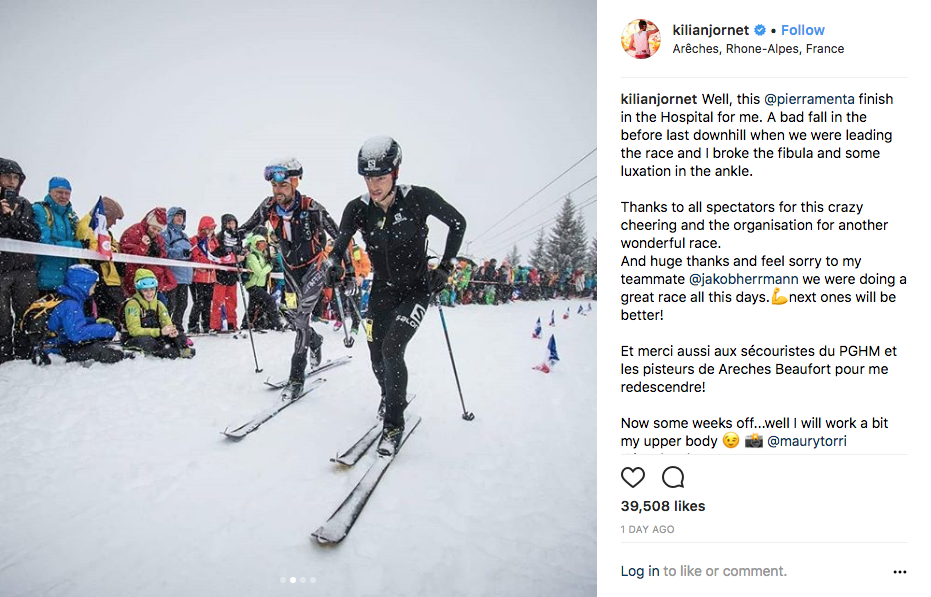This screenshot has height=597, width=931.
Task: Select the fourth carousel indicator dot
Action: tap(313, 580)
